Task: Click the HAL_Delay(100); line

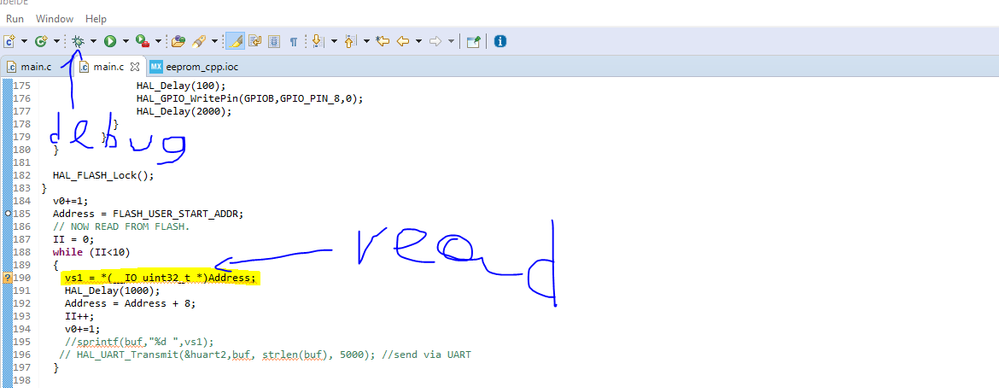Action: pyautogui.click(x=181, y=85)
